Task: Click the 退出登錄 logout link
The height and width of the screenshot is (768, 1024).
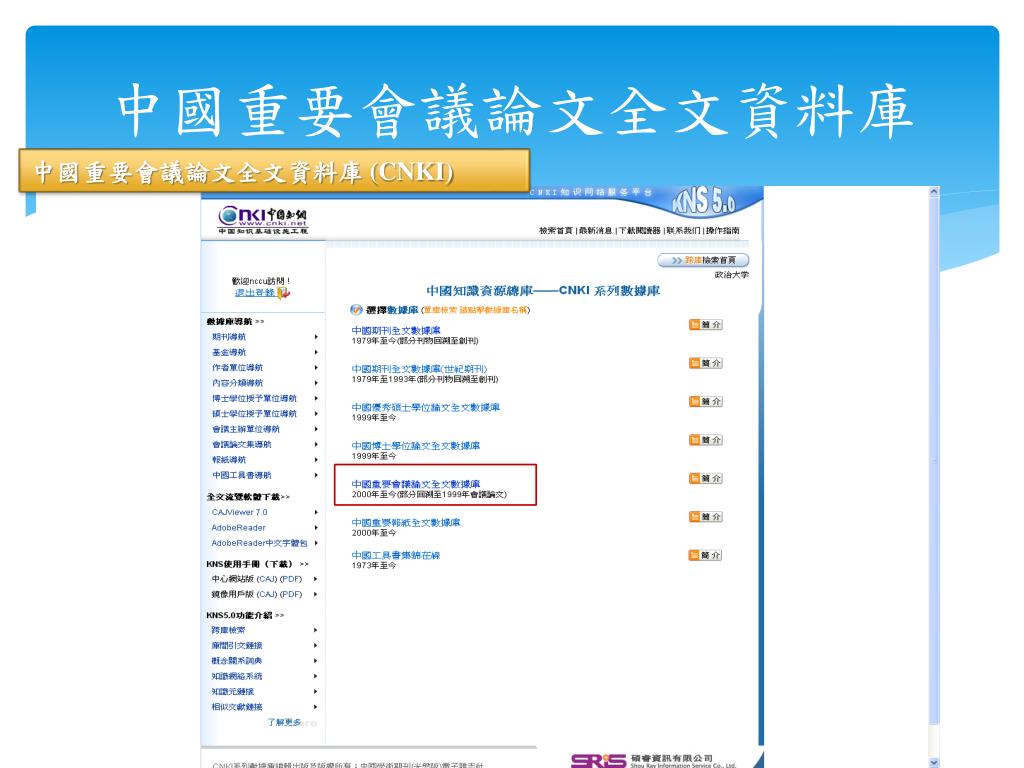Action: (255, 293)
